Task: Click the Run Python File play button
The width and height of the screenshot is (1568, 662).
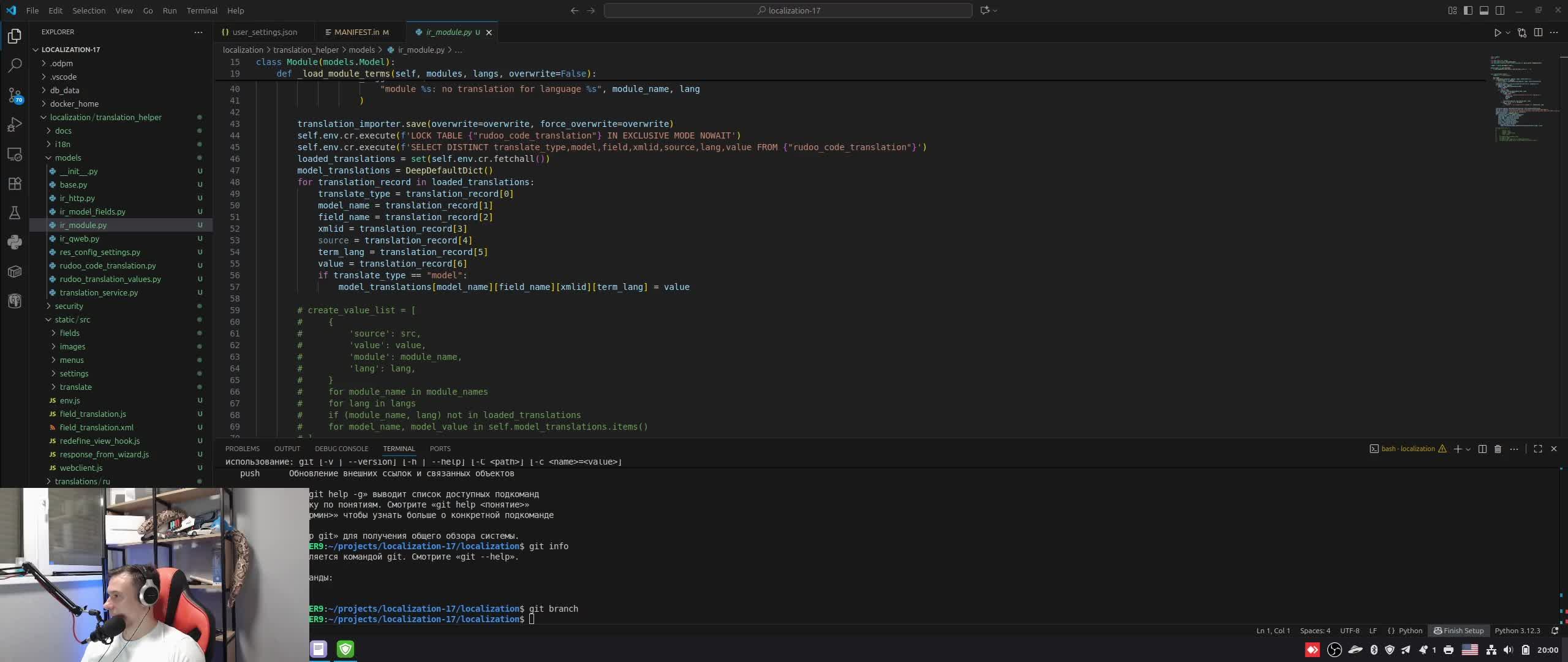Action: pos(1497,32)
